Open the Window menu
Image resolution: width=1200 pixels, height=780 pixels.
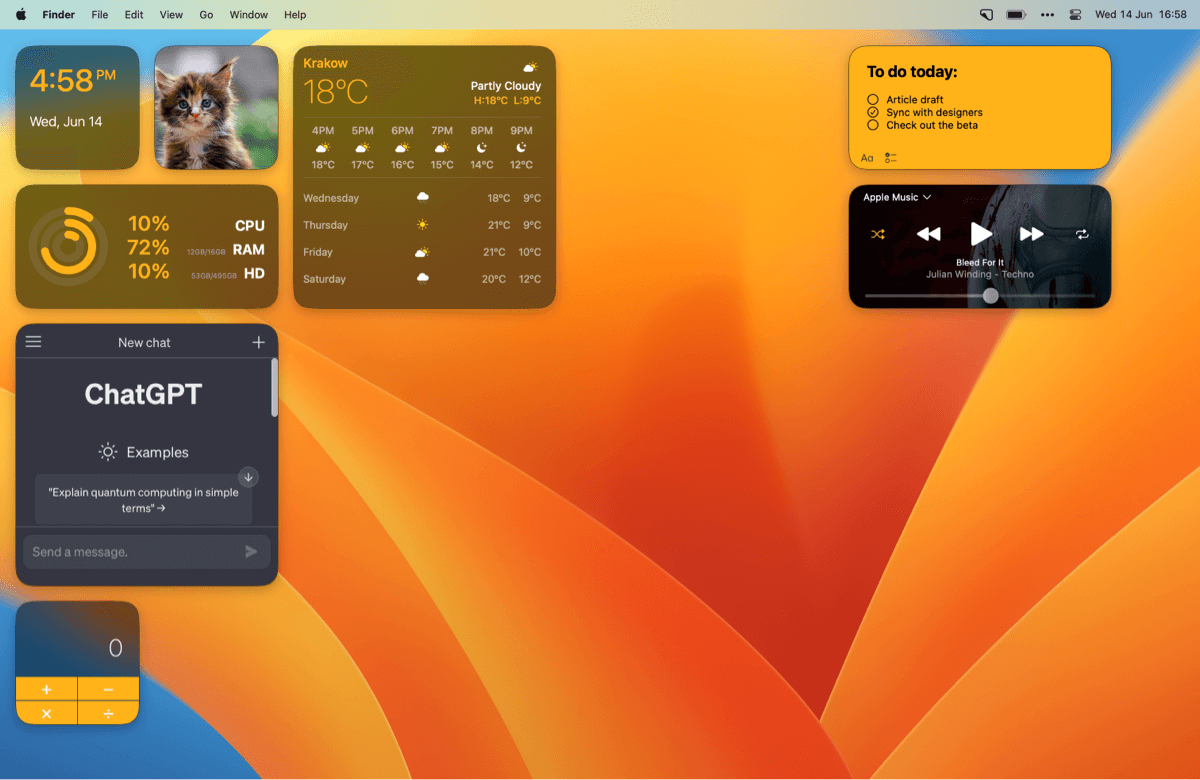pyautogui.click(x=249, y=15)
